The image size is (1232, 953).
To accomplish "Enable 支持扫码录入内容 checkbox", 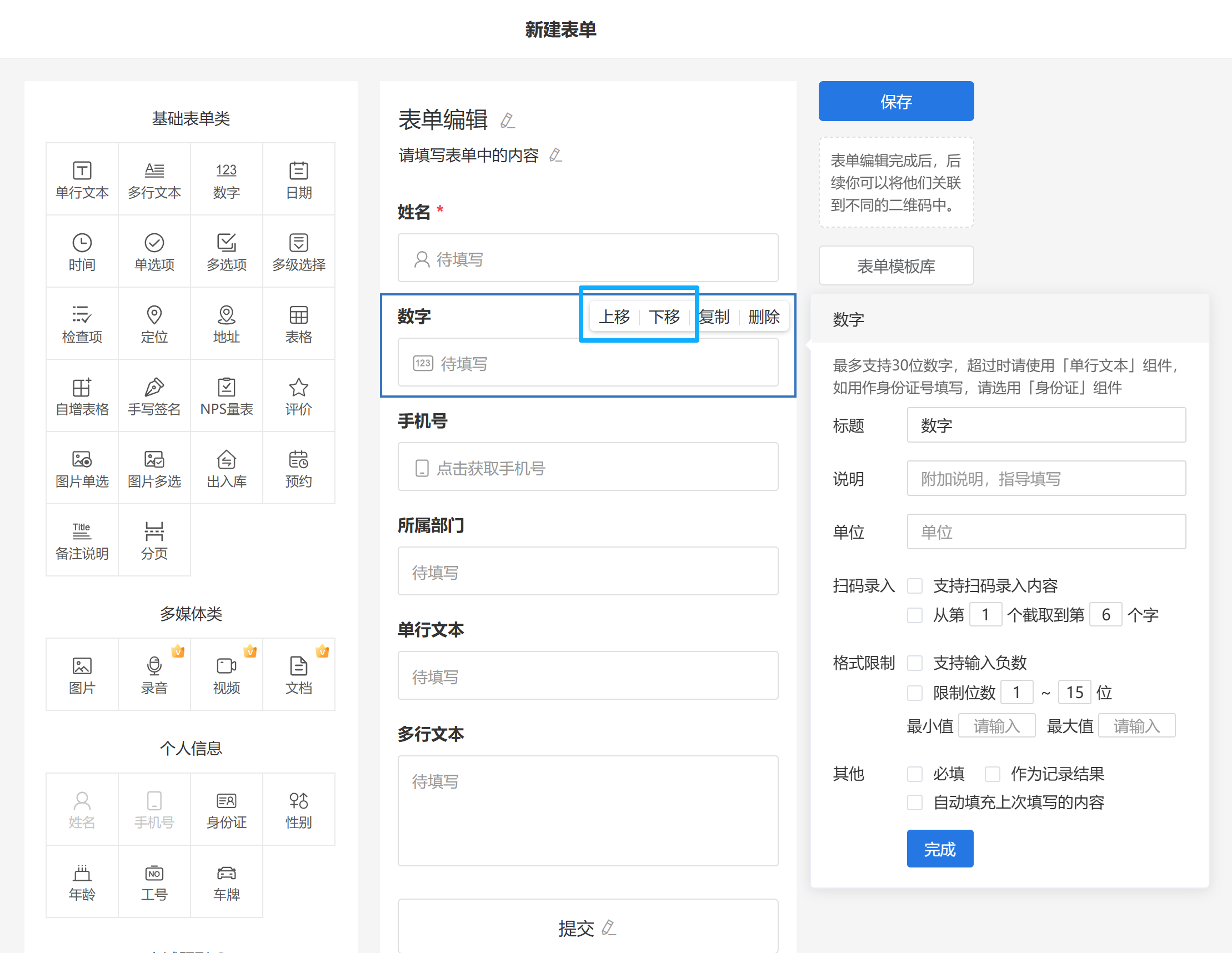I will click(x=914, y=586).
